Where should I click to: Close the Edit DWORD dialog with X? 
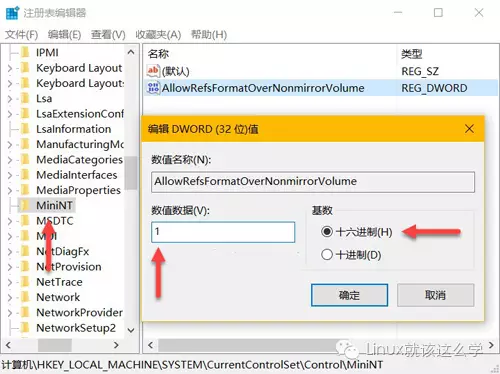[x=469, y=129]
